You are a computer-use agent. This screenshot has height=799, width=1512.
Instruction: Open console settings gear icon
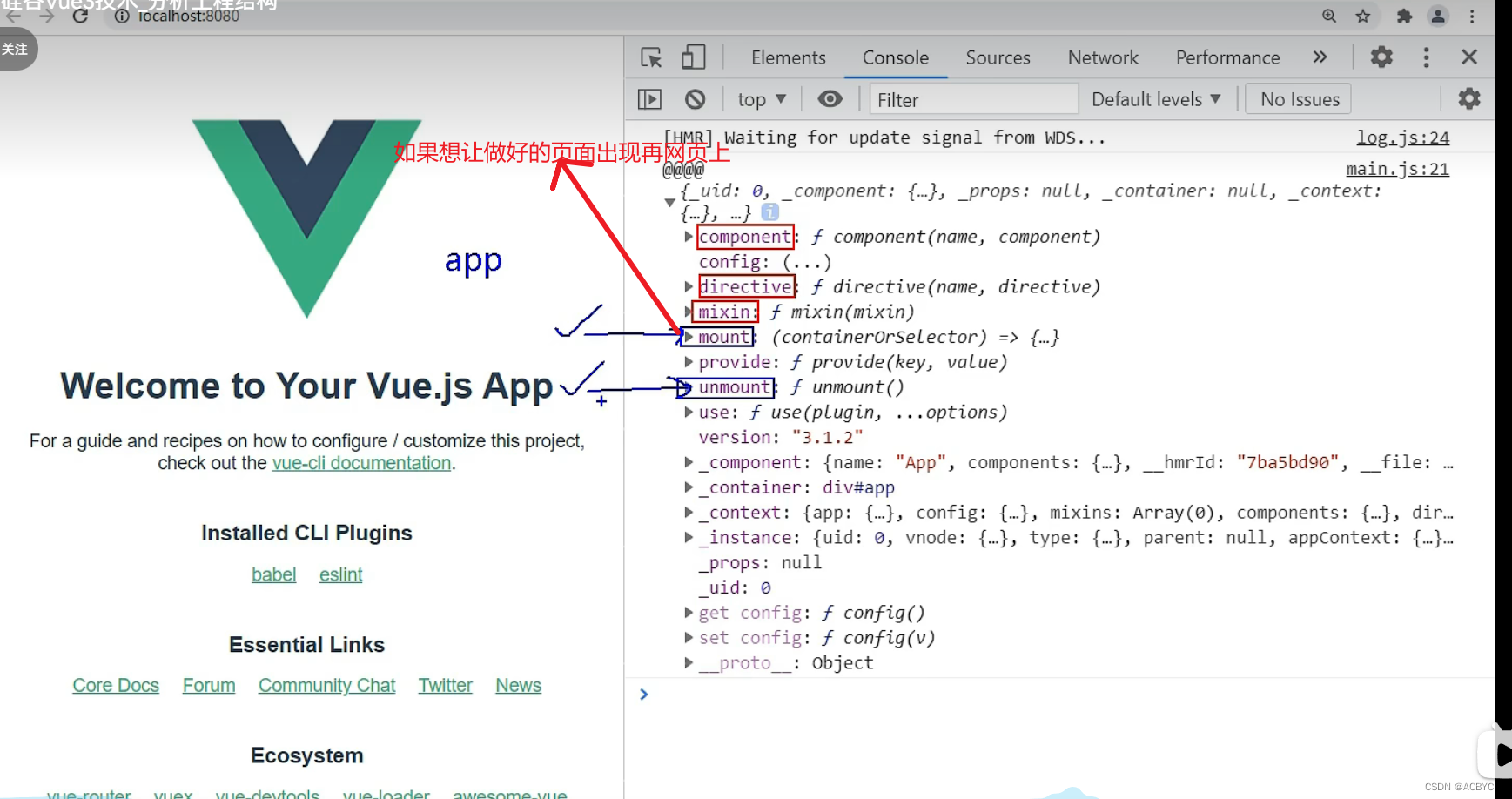click(x=1469, y=99)
